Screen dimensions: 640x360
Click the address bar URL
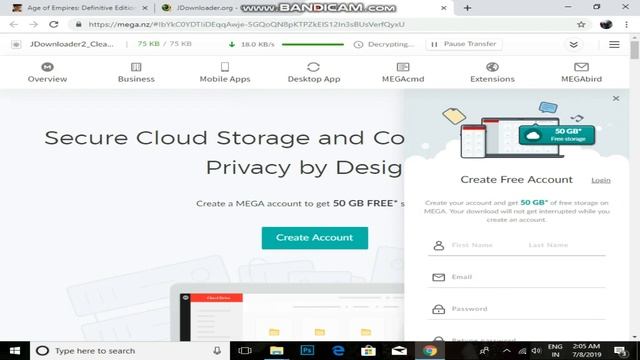coord(247,24)
